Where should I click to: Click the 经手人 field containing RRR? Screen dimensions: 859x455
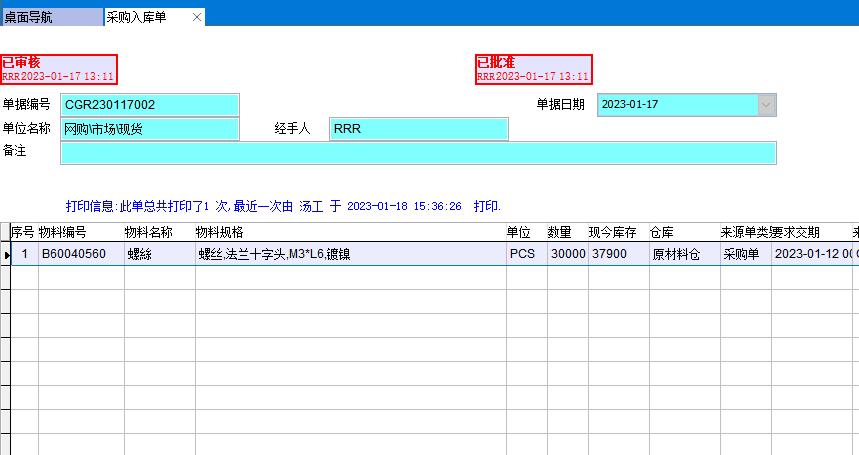(418, 129)
